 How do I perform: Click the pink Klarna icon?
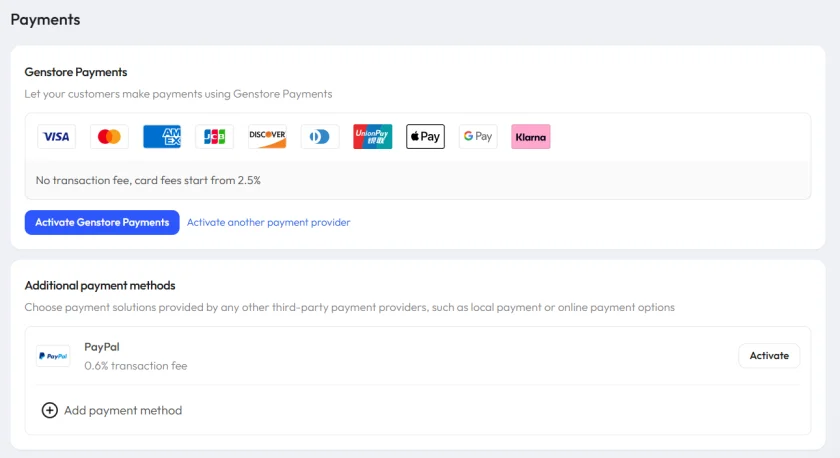(530, 137)
